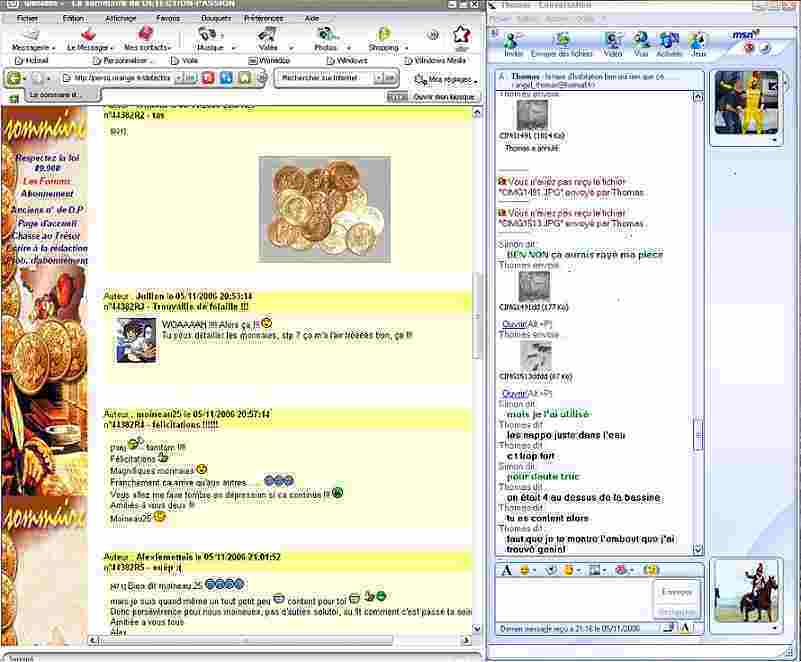
Task: Click the font letter A icon above the message box
Action: 506,570
